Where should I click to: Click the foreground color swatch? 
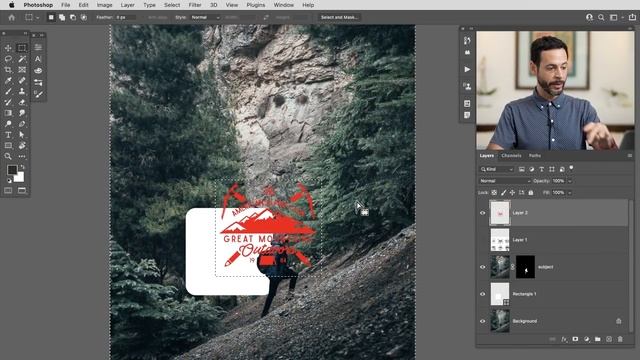pos(12,170)
